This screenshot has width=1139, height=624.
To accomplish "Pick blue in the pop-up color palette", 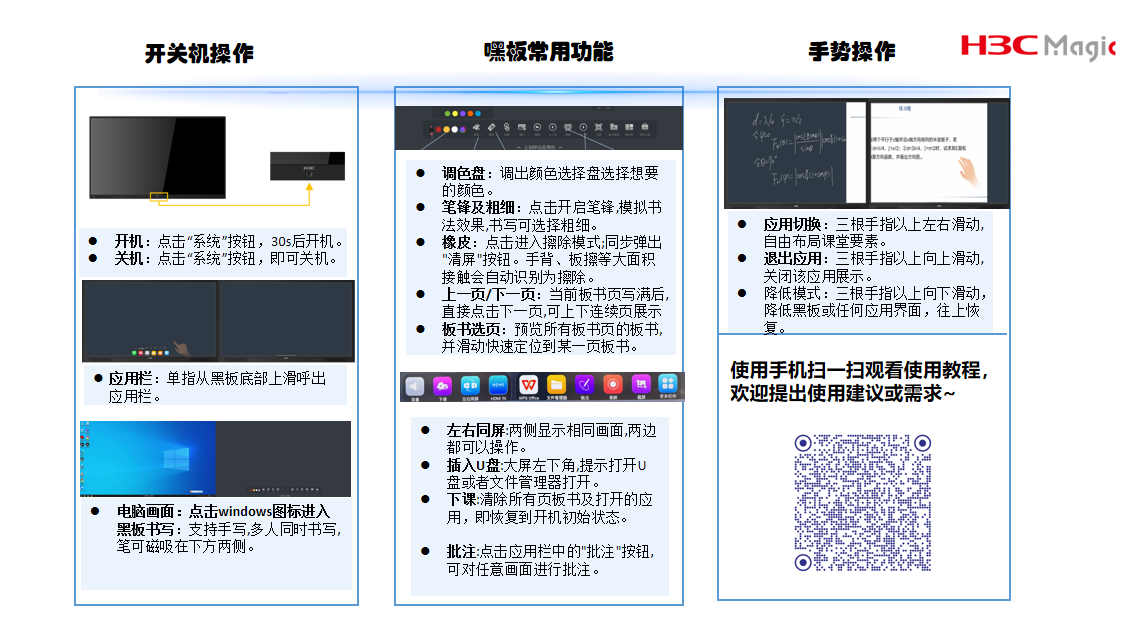I will click(x=478, y=113).
